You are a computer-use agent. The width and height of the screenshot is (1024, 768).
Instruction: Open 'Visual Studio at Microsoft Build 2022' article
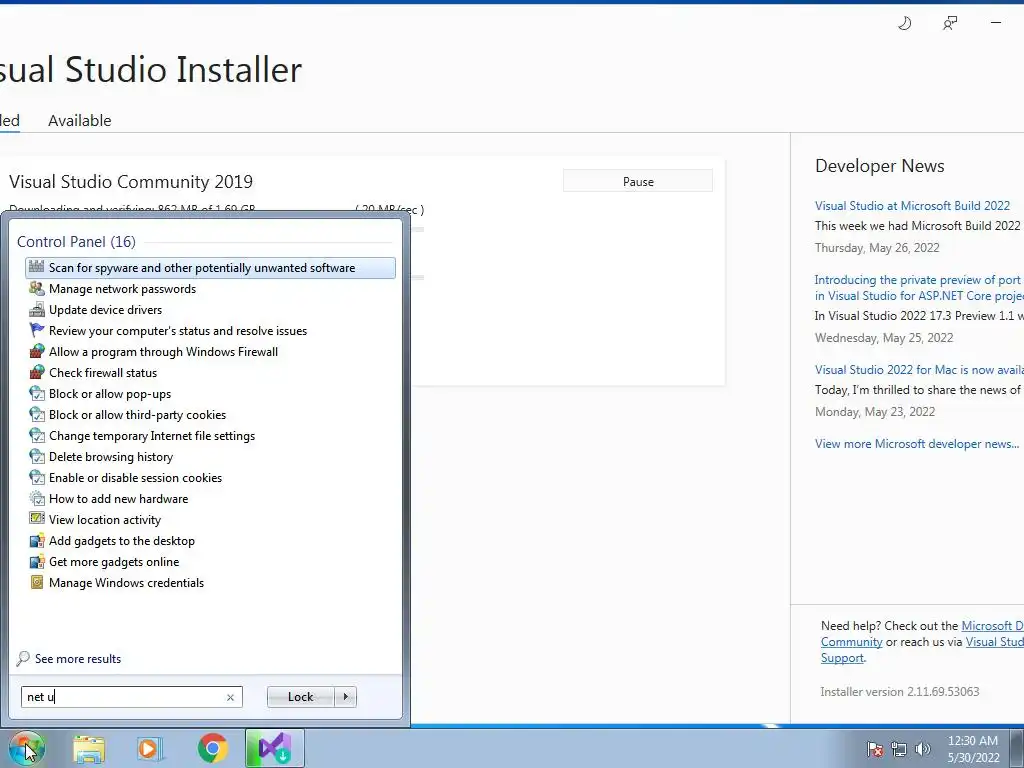[912, 205]
